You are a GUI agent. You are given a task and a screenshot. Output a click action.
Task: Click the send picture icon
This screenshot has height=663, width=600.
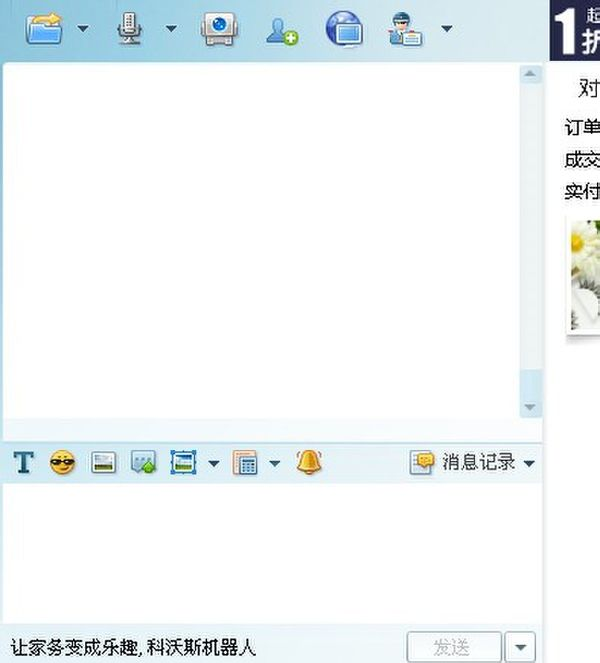(103, 463)
